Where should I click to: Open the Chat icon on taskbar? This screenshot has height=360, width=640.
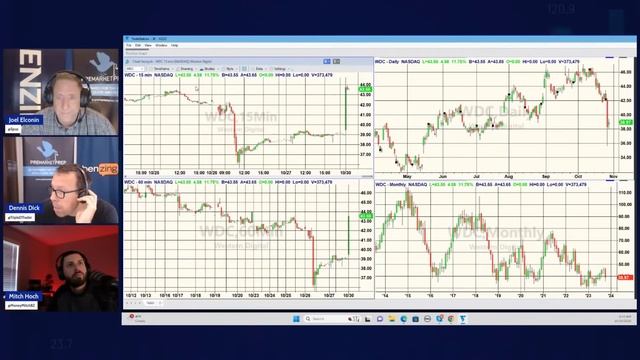pyautogui.click(x=380, y=319)
